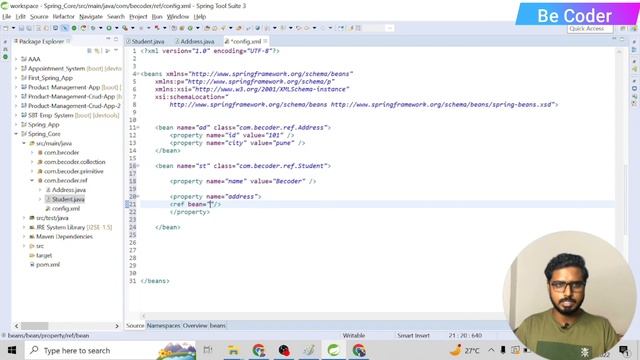
Task: Click Package Explorer horizontal scrollbar thumb
Action: (35, 326)
